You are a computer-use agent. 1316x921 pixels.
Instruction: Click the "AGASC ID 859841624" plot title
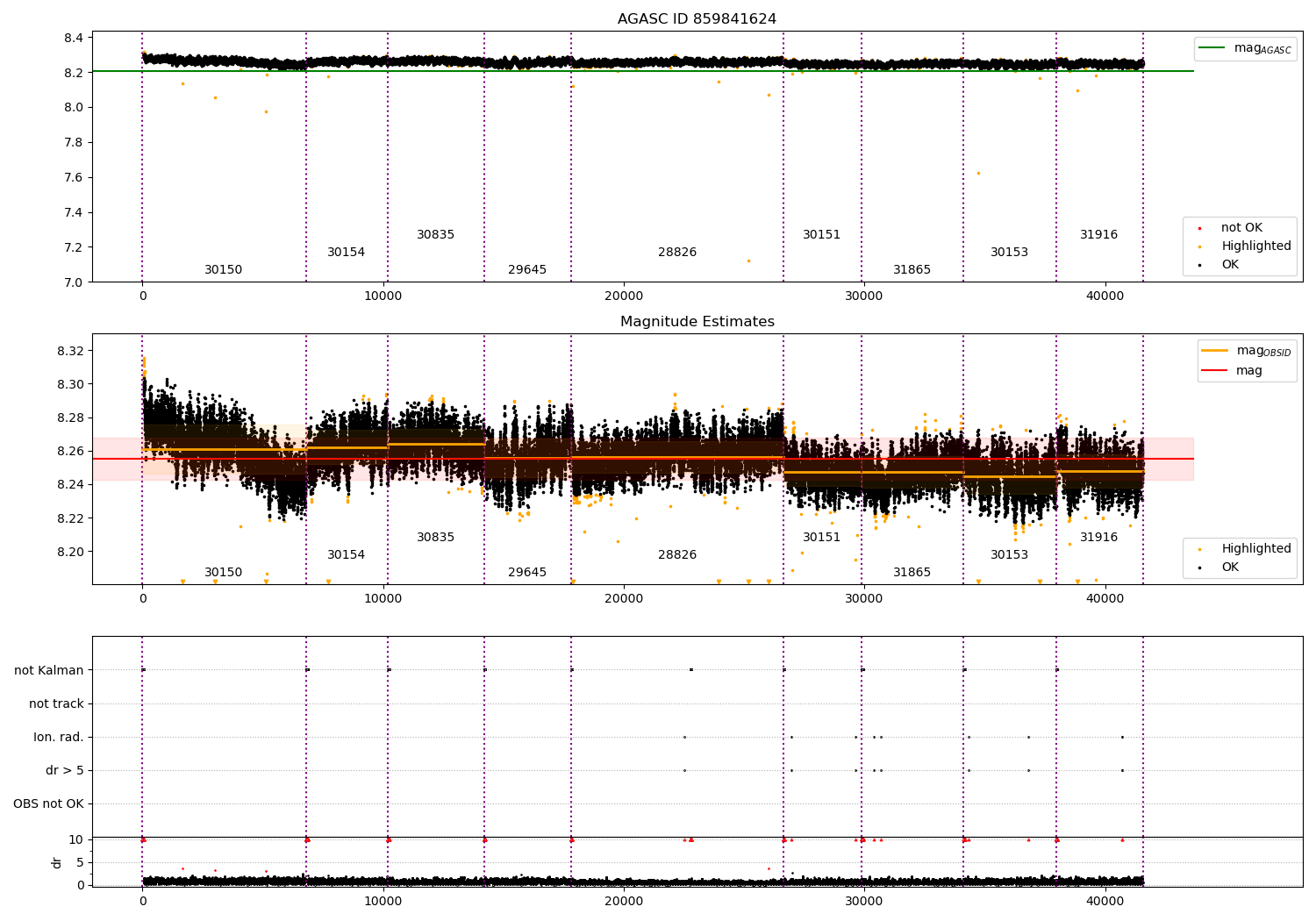697,19
